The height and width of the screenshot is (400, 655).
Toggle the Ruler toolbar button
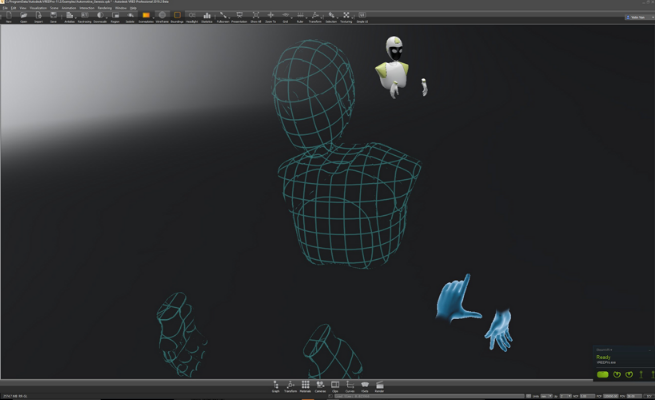pyautogui.click(x=300, y=17)
